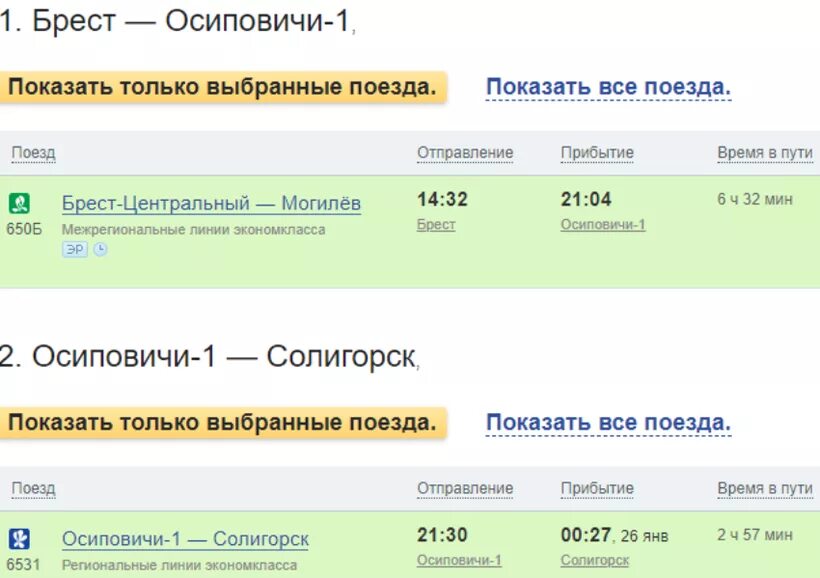Image resolution: width=820 pixels, height=578 pixels.
Task: Toggle first 'Показать только выбранные поезда' button
Action: click(222, 87)
